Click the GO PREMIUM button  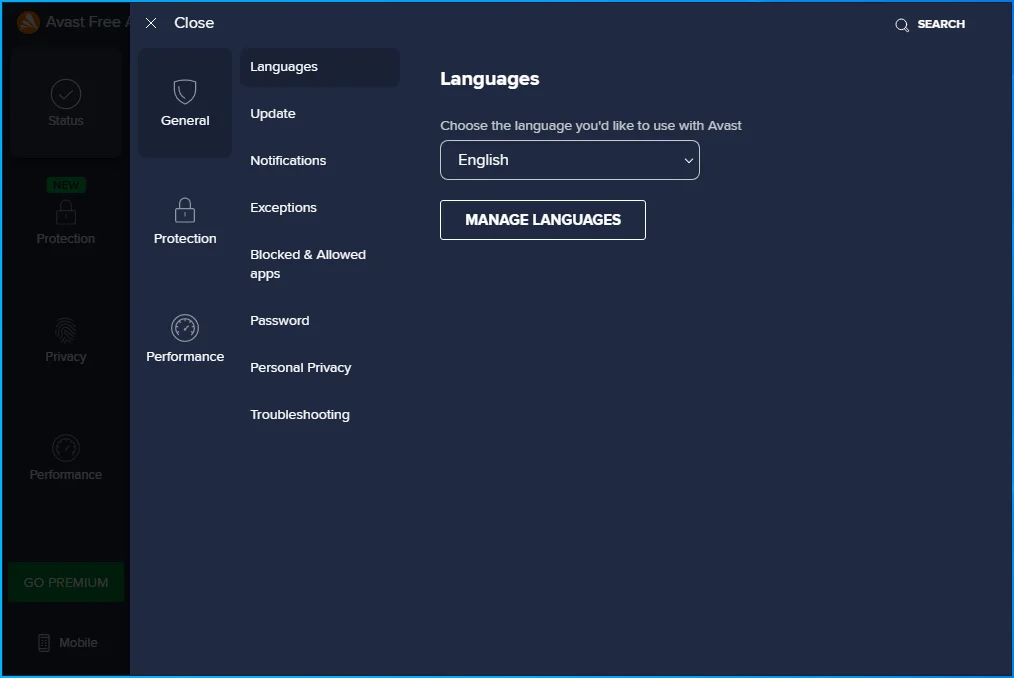tap(66, 582)
